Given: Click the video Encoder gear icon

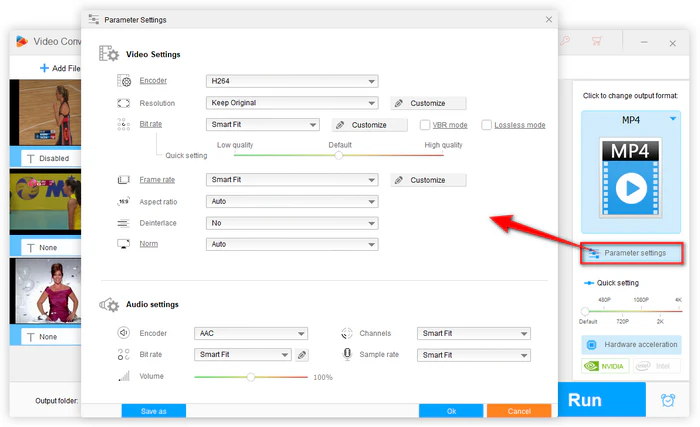Looking at the screenshot, I should point(124,80).
